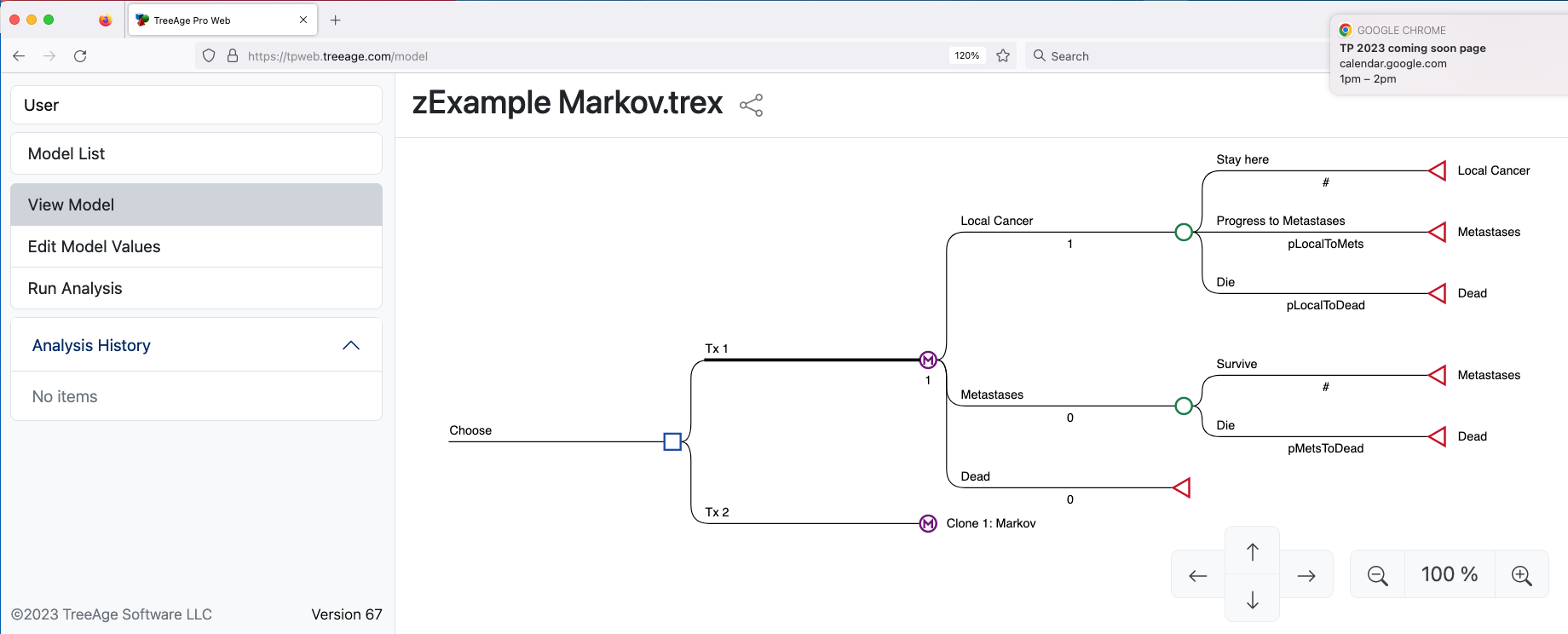Click the browser Search field
Image resolution: width=1568 pixels, height=634 pixels.
[x=1176, y=55]
